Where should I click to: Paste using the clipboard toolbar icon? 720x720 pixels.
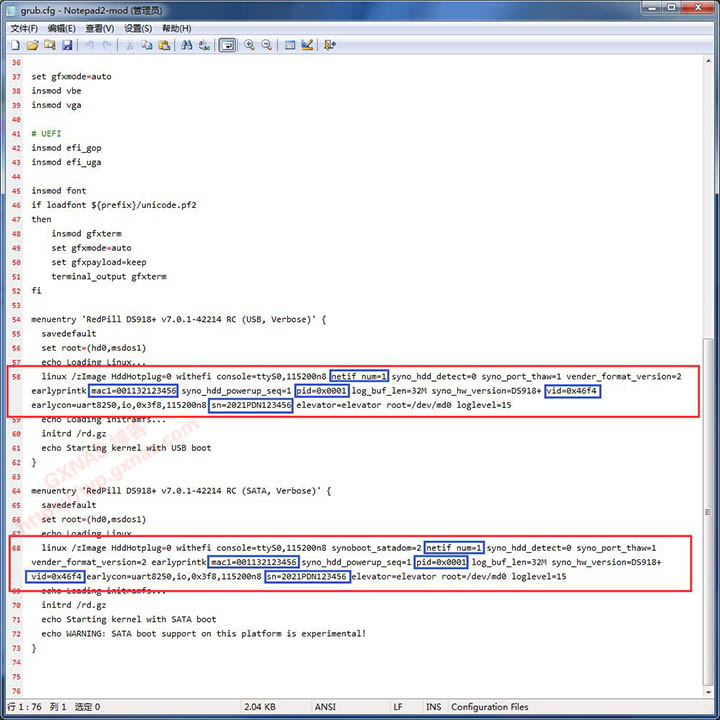(164, 46)
